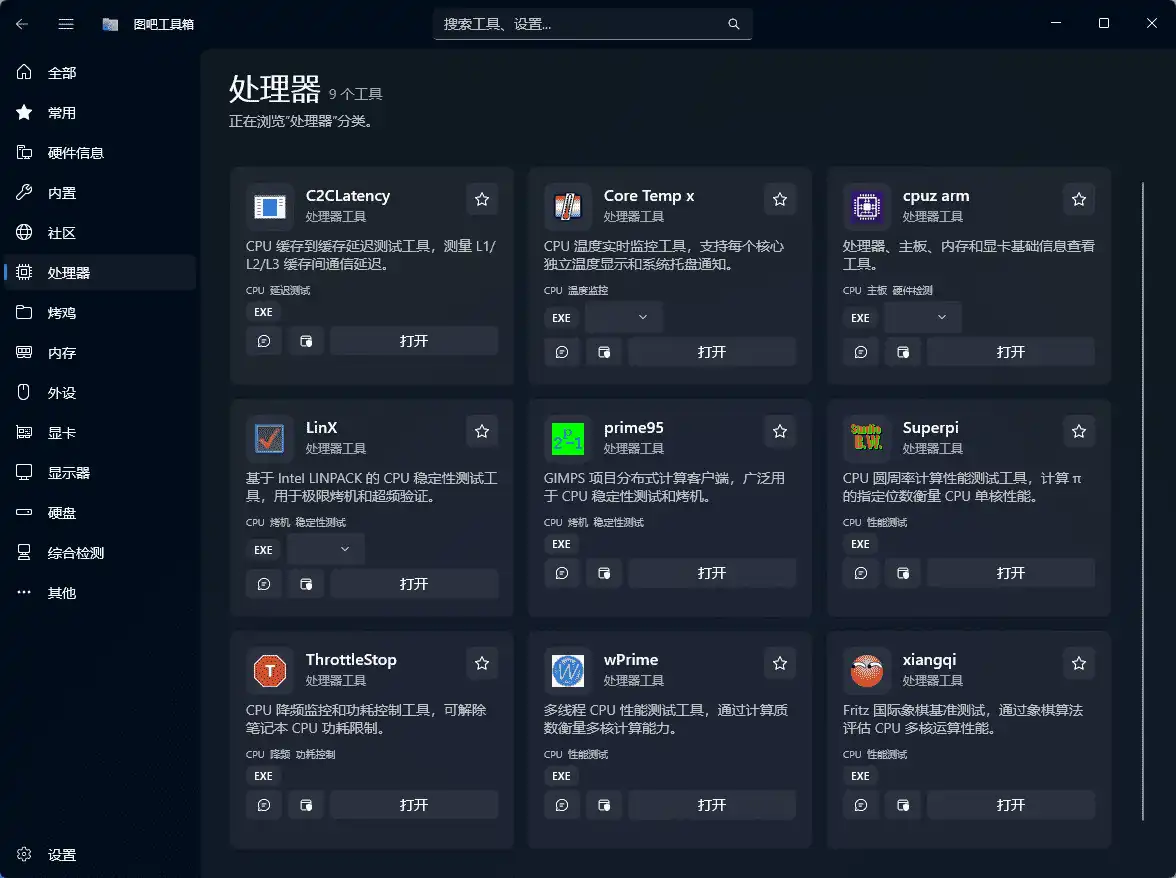Launch Core Temp x via 打开
Screen dimensions: 1176x878
(x=712, y=352)
